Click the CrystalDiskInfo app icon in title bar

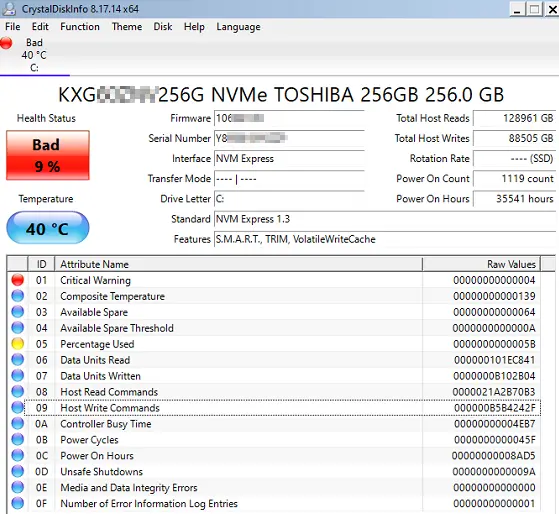(x=9, y=9)
